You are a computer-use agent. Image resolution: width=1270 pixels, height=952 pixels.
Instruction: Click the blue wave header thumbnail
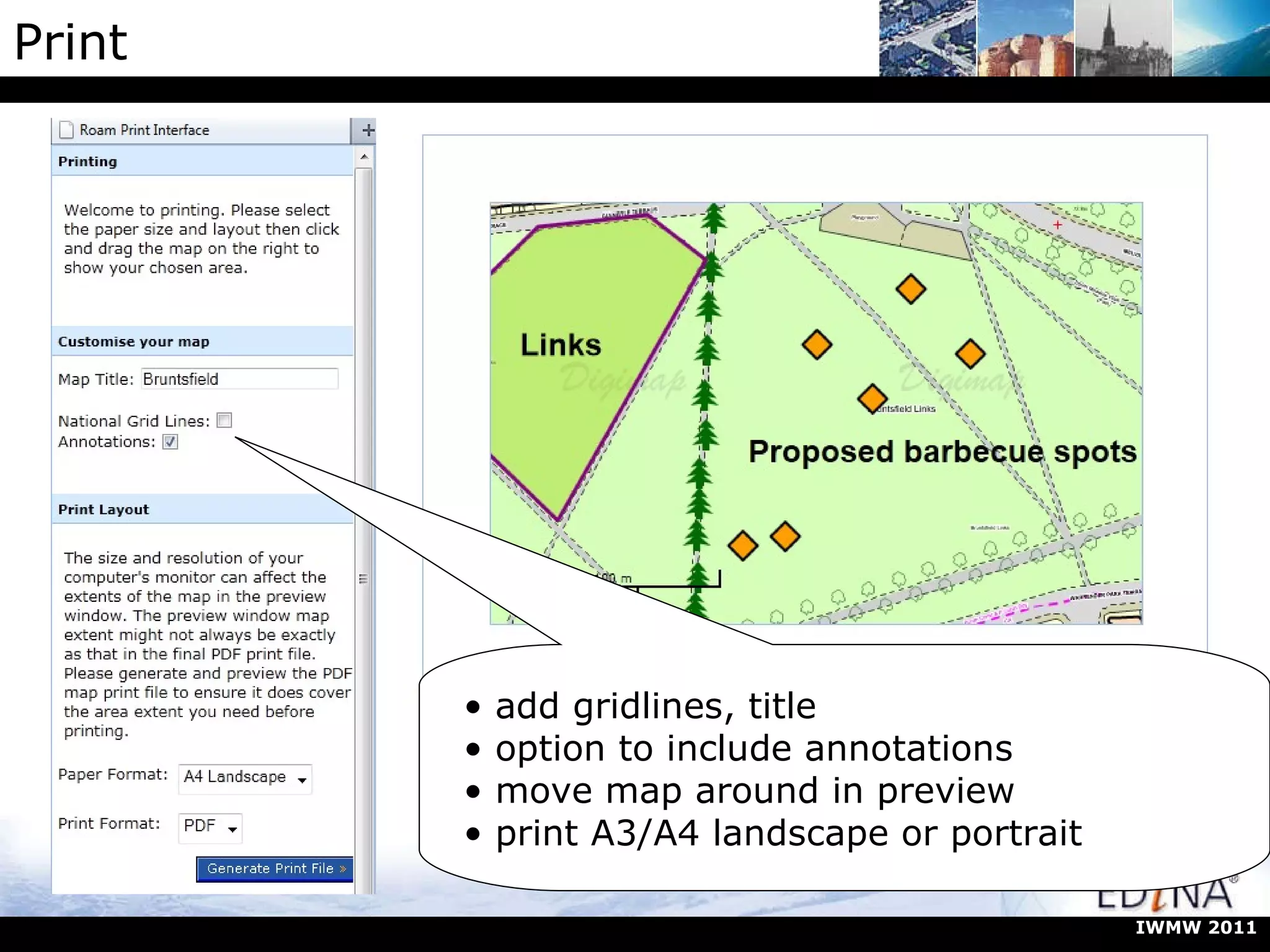1222,38
